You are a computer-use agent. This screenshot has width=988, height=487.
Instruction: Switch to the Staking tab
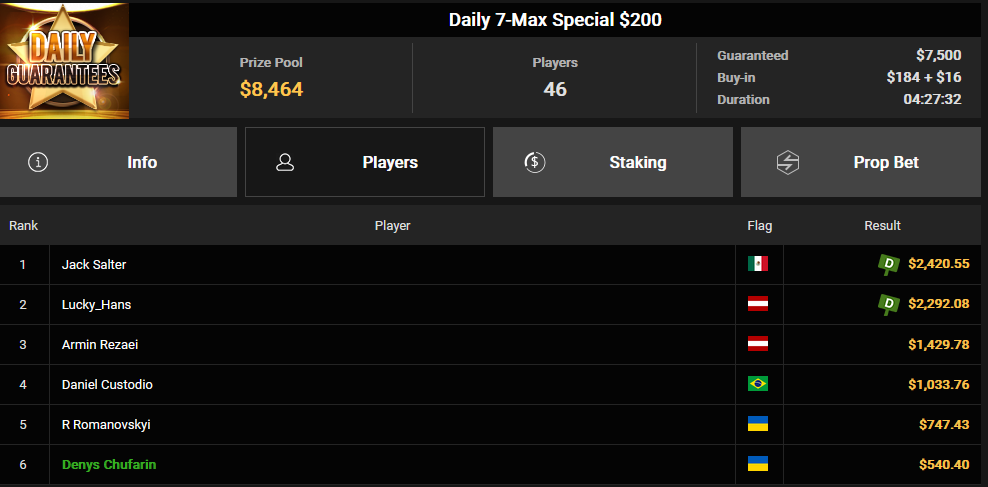[x=612, y=162]
